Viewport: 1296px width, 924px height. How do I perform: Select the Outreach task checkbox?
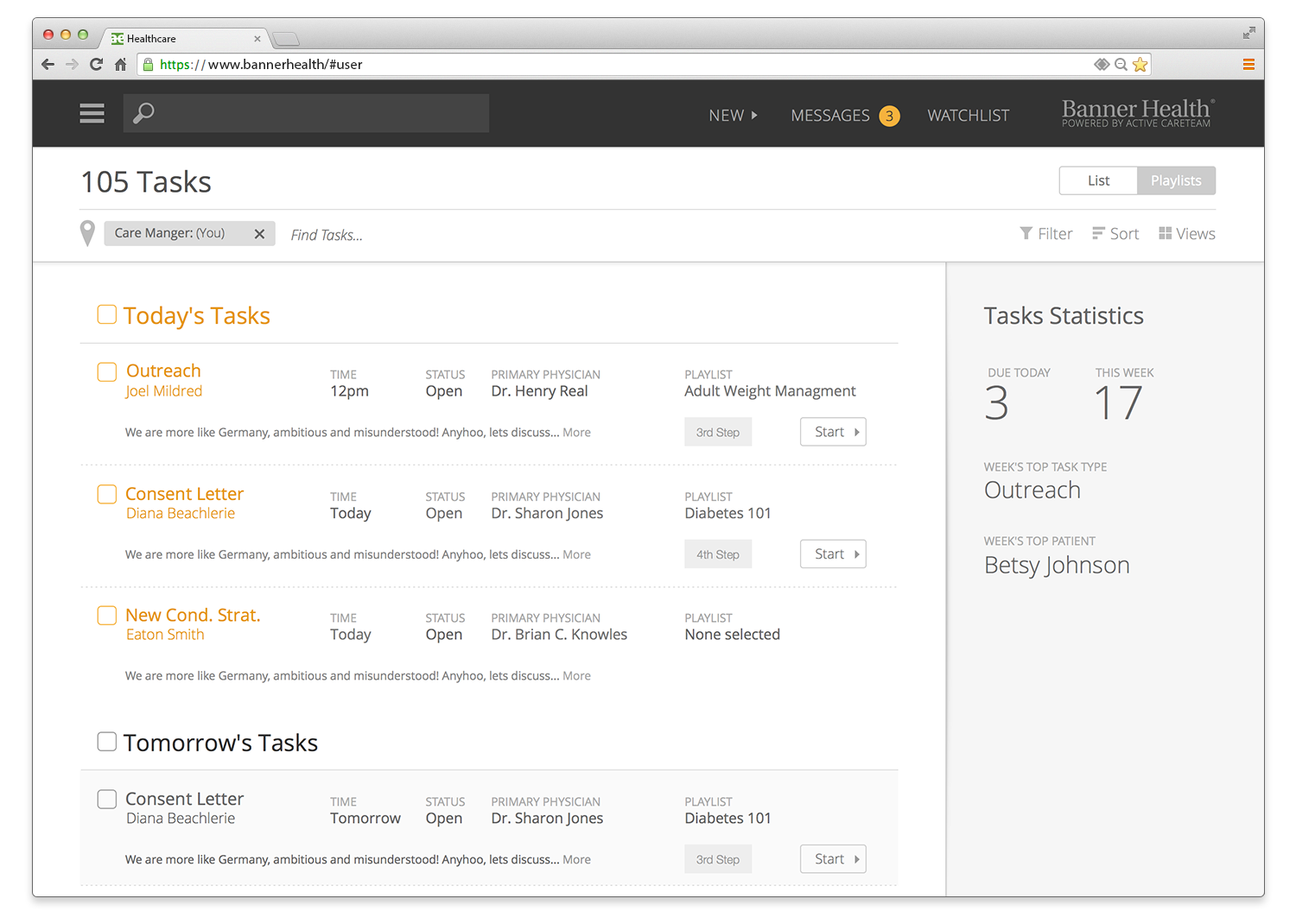[106, 371]
